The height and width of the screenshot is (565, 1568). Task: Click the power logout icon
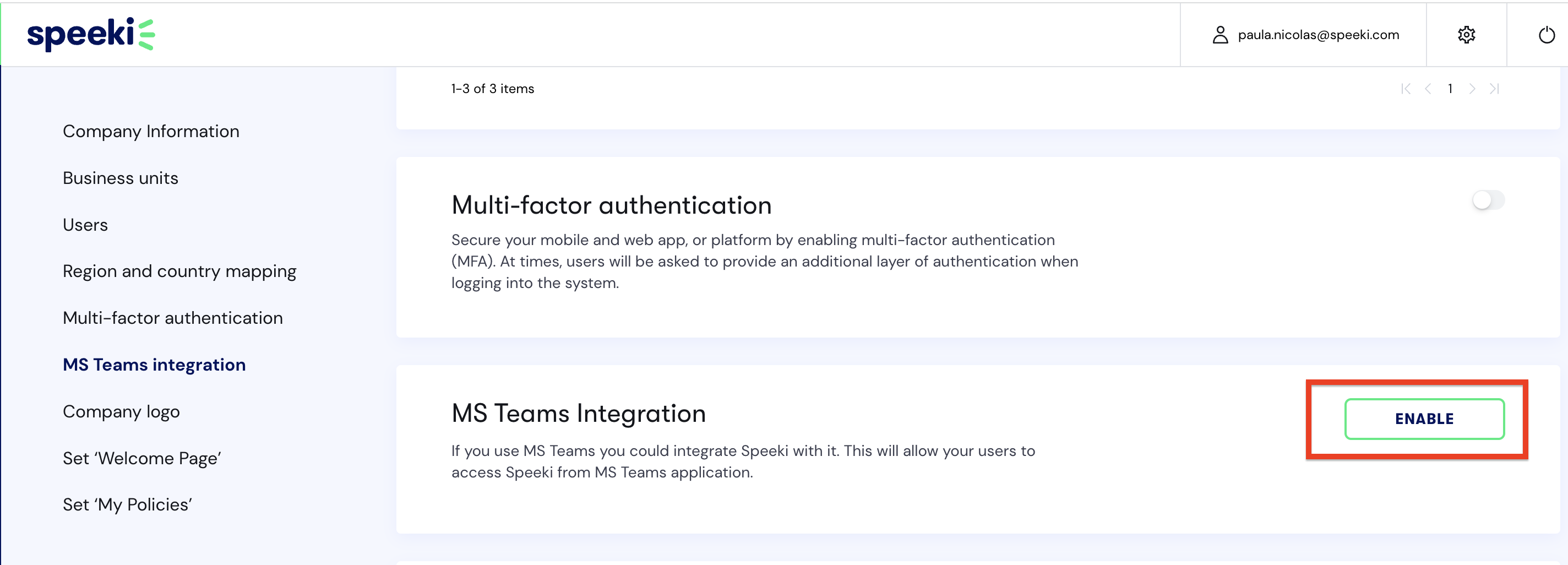(x=1547, y=35)
